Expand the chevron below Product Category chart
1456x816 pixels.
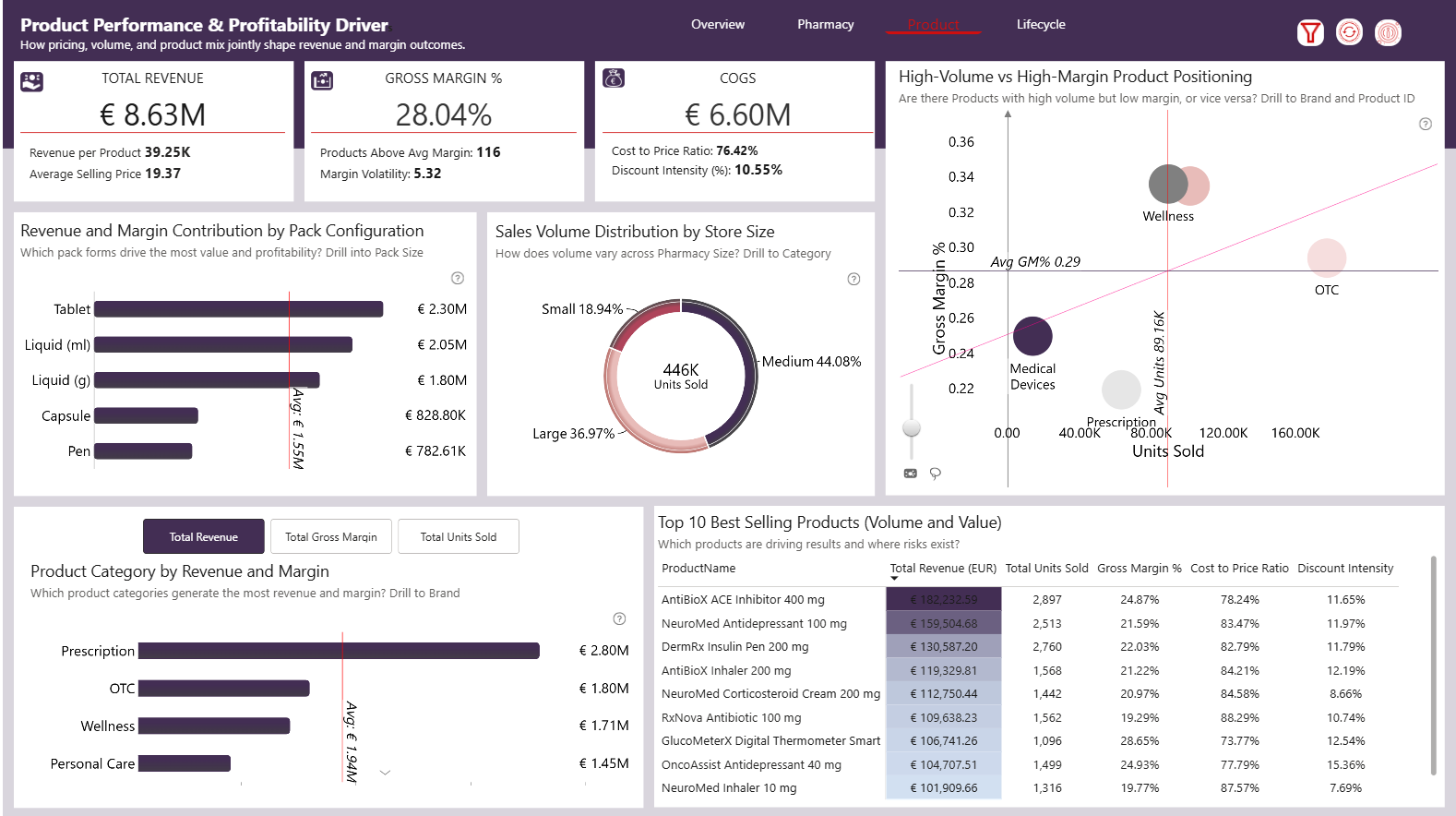click(385, 773)
